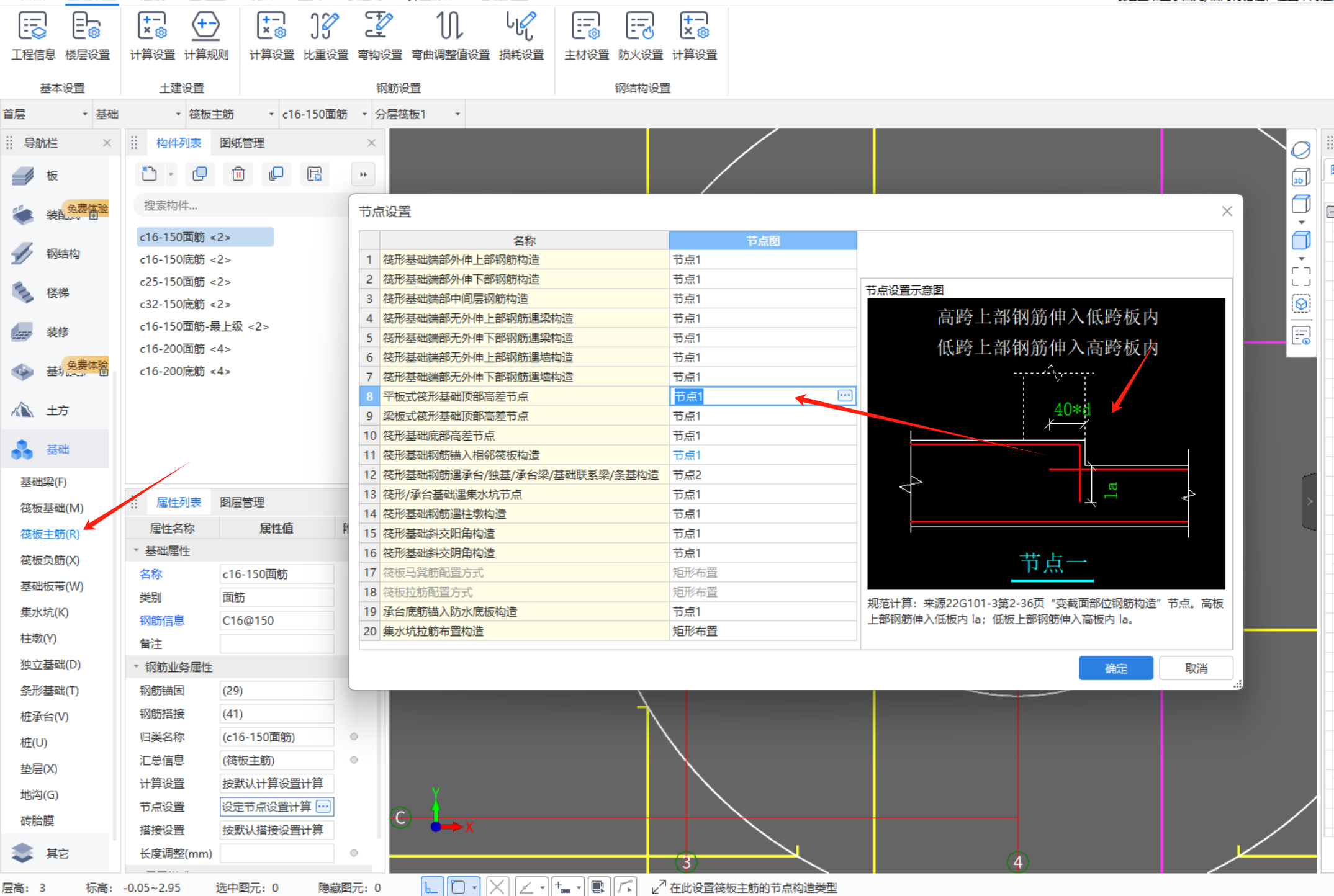Select 集水坑(K) in tree
This screenshot has height=896, width=1334.
pos(45,612)
